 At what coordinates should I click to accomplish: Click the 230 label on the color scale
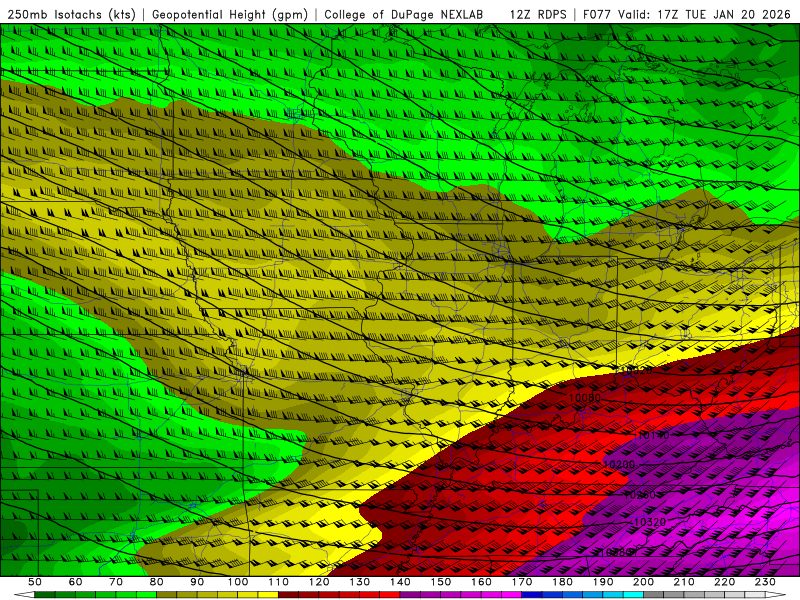[765, 582]
